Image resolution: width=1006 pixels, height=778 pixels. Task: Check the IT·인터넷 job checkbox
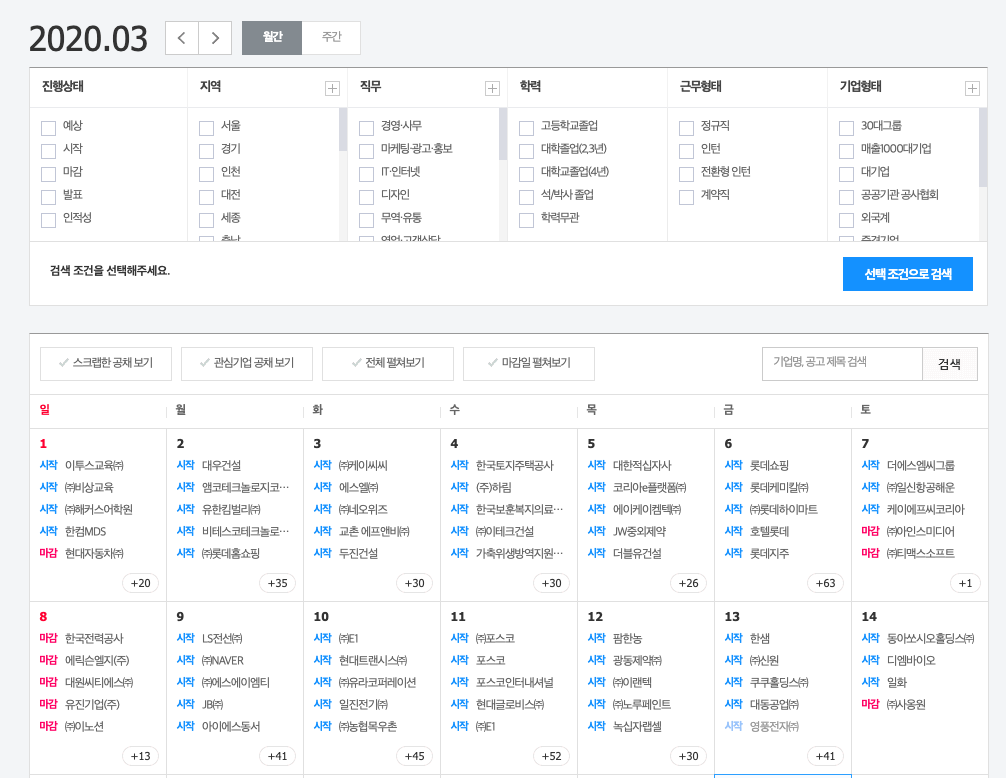(366, 174)
